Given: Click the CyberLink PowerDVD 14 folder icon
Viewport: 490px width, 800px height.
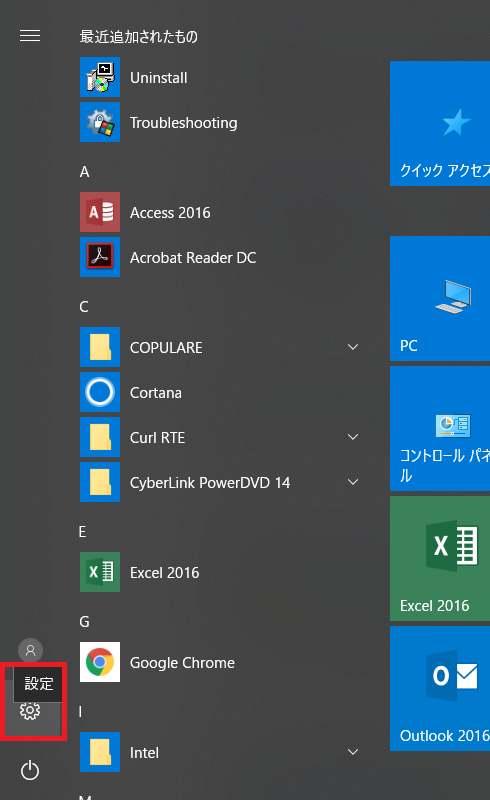Looking at the screenshot, I should pos(100,482).
